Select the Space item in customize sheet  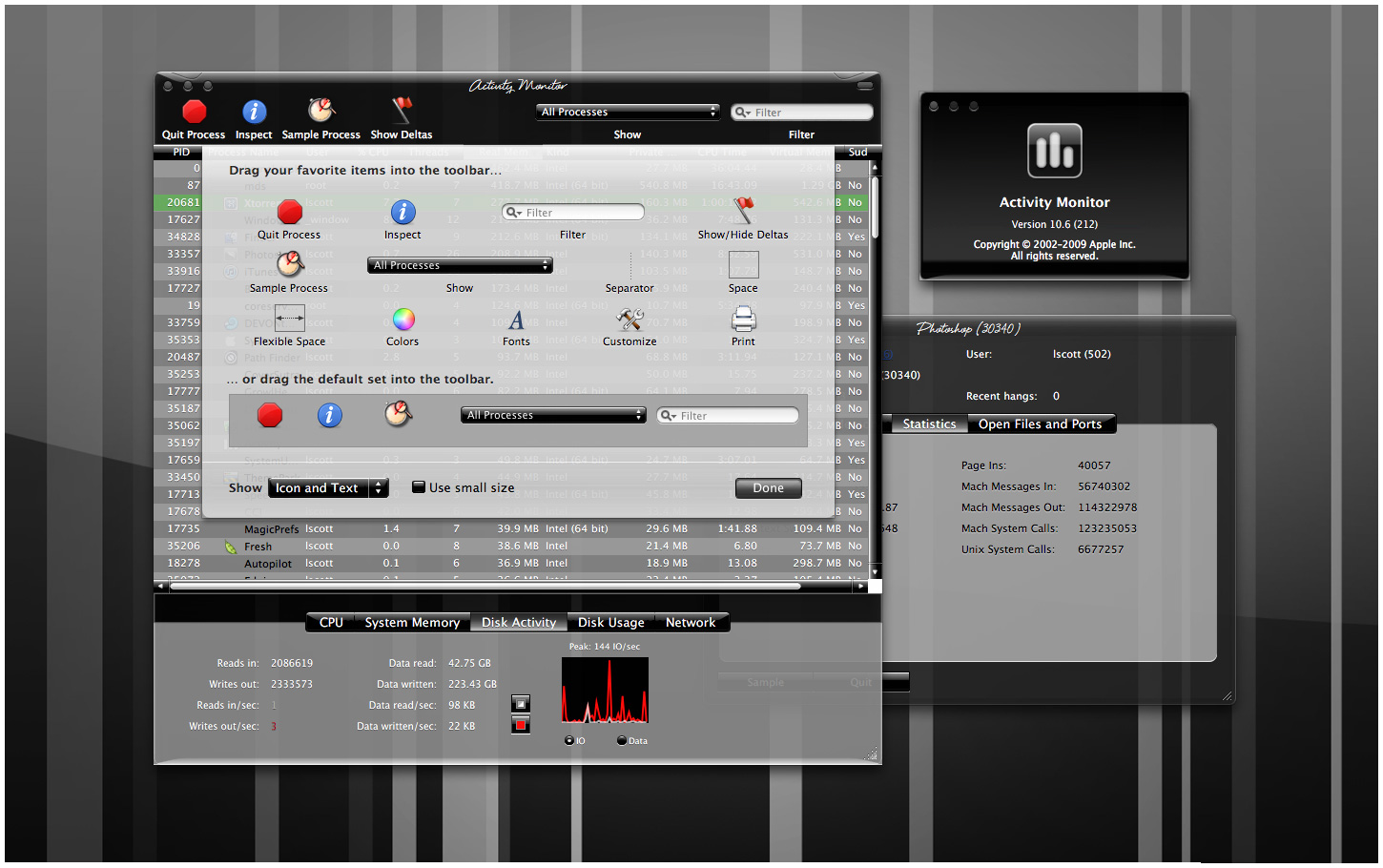[x=744, y=265]
